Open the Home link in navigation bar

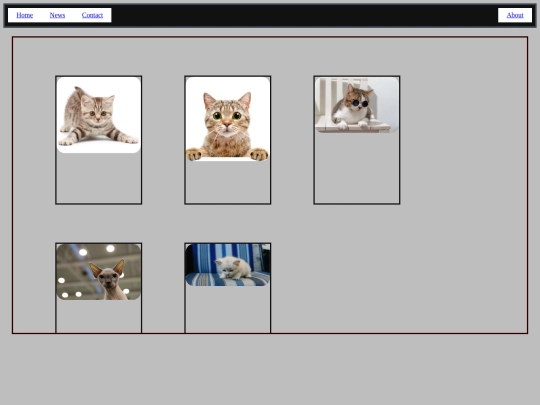(x=24, y=15)
